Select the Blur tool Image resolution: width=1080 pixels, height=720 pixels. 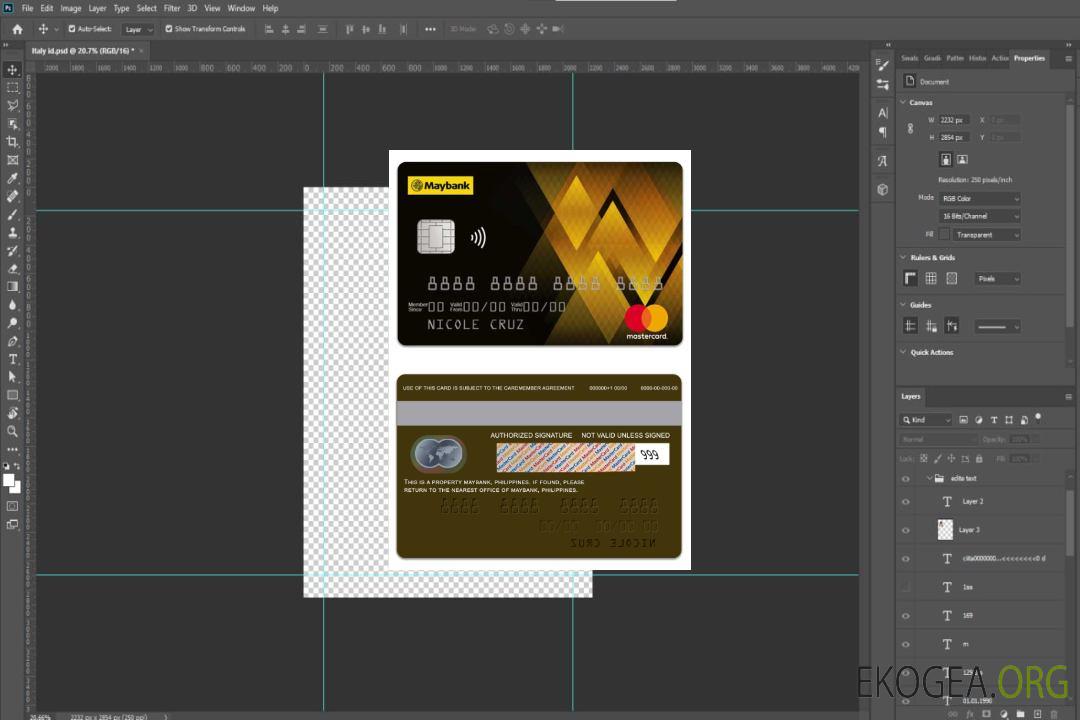click(12, 305)
